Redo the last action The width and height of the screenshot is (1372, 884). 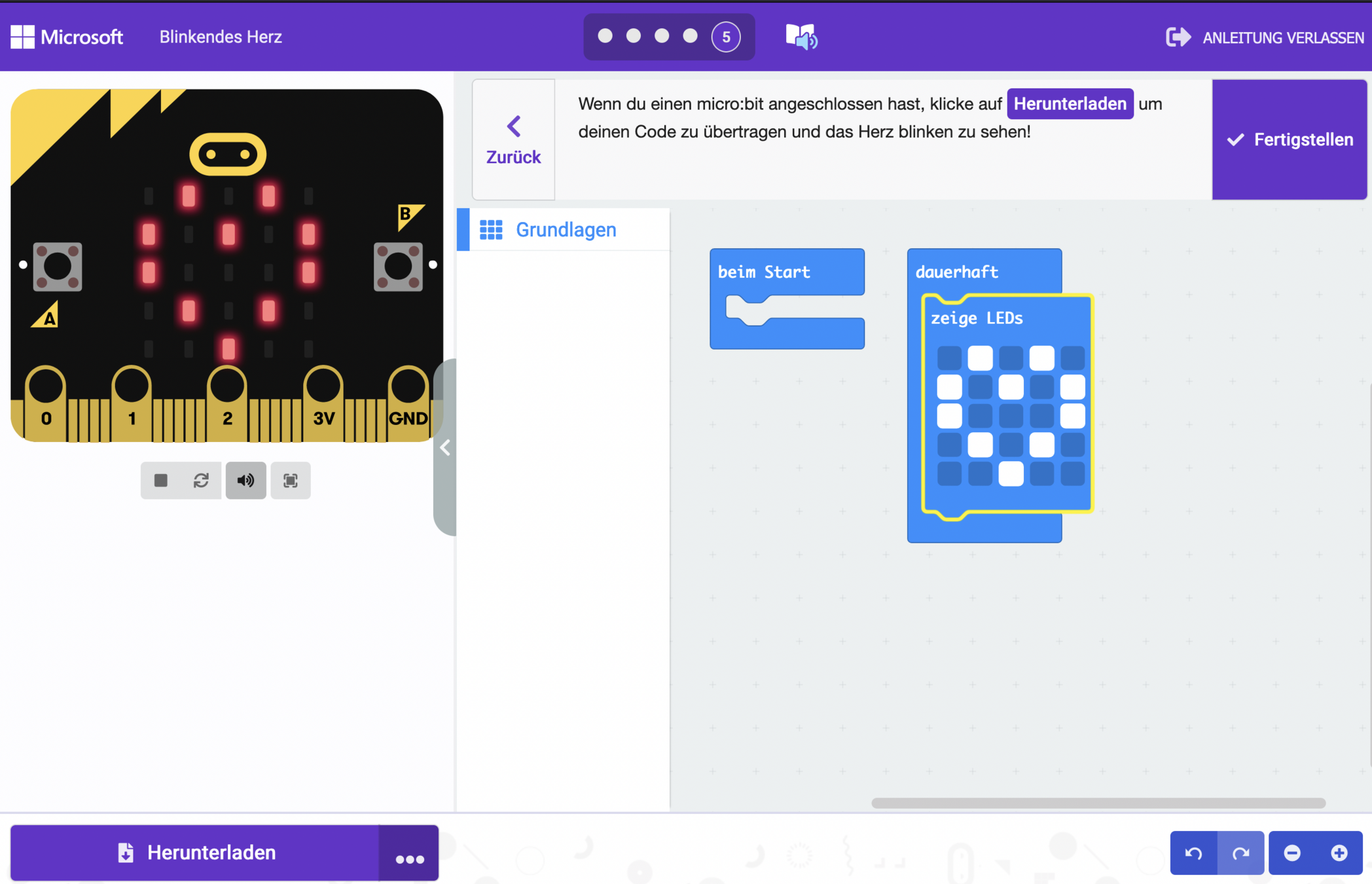pos(1240,853)
